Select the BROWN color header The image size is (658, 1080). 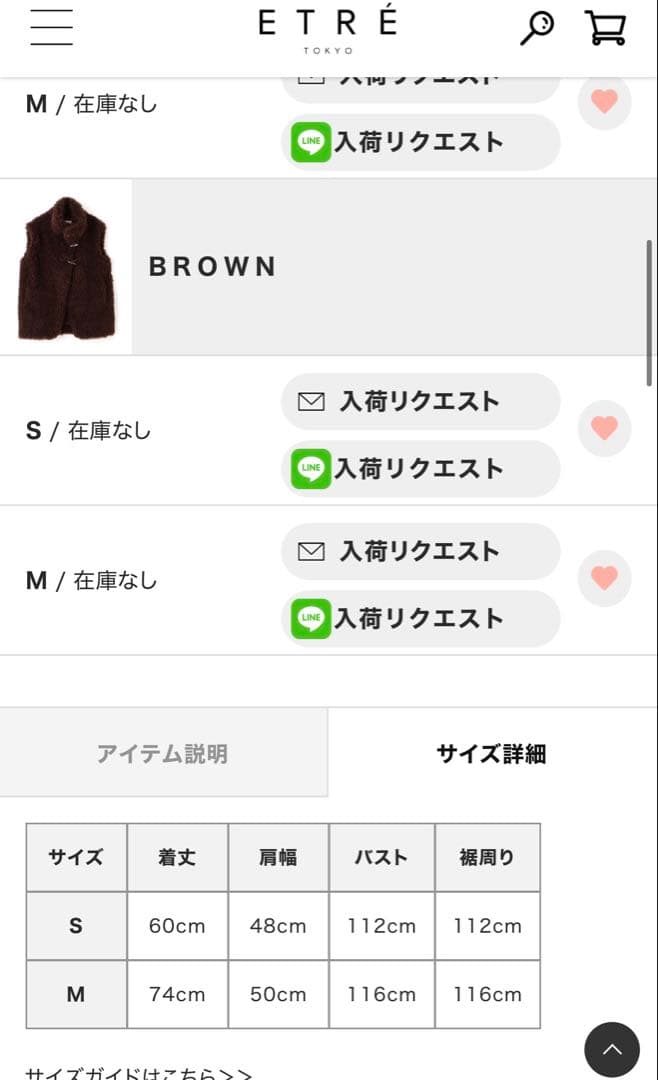point(213,267)
